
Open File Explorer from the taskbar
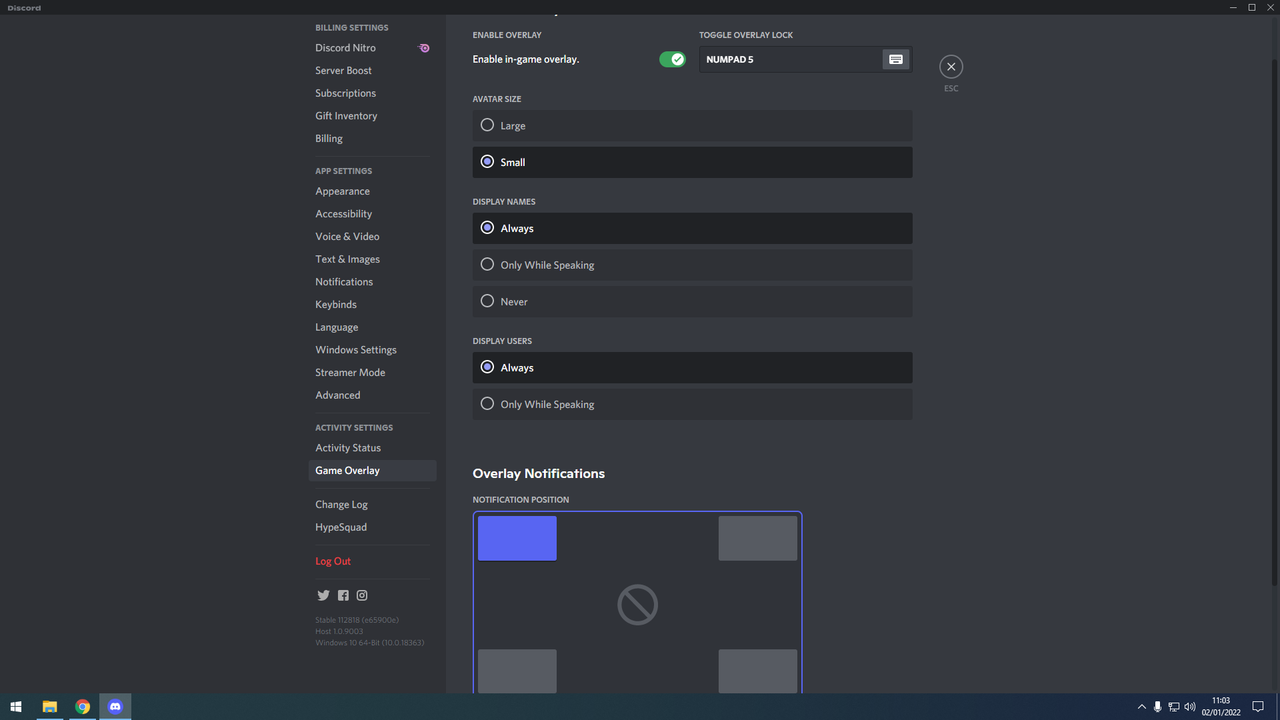49,707
